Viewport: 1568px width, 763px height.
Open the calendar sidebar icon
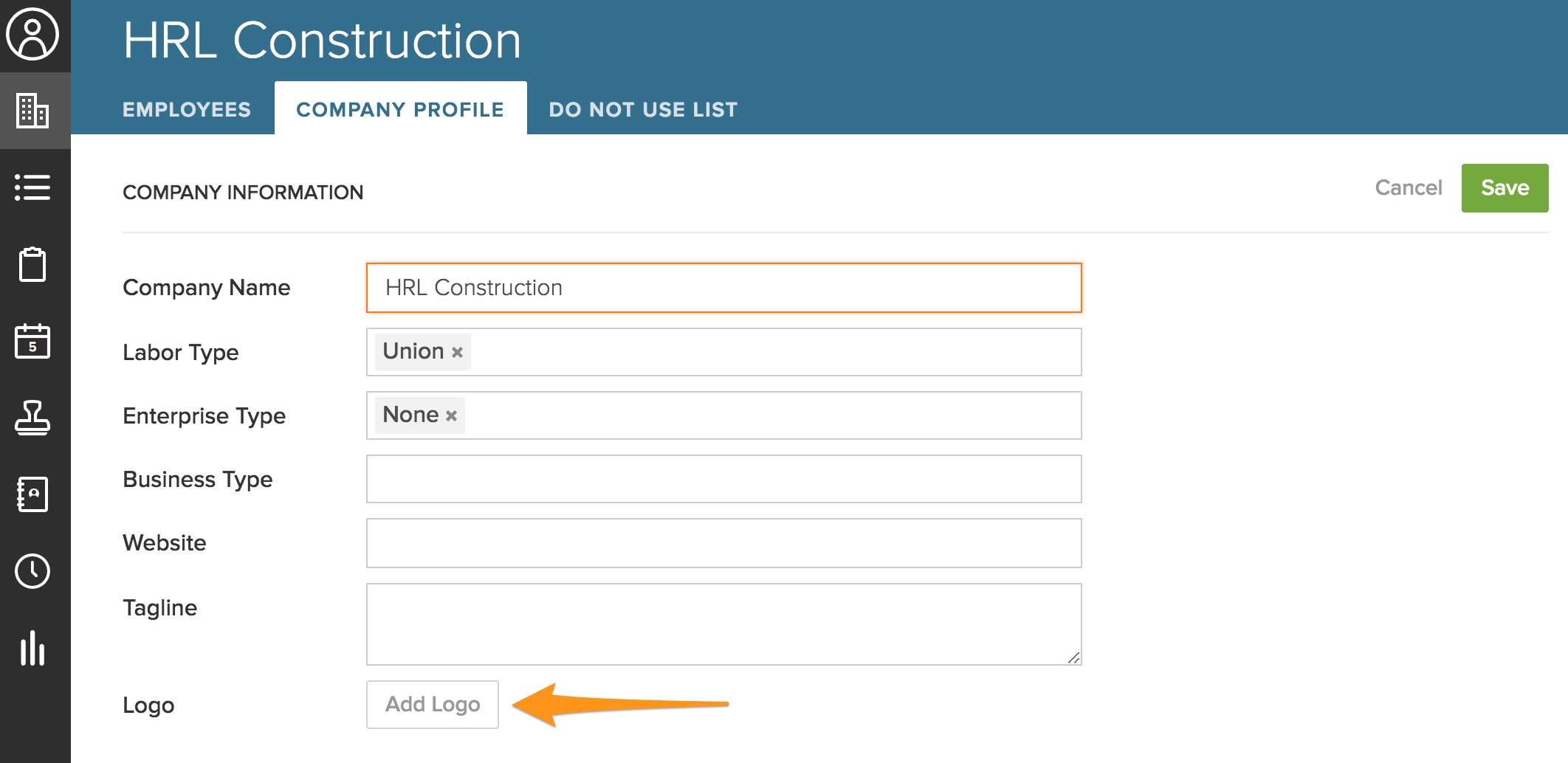32,341
